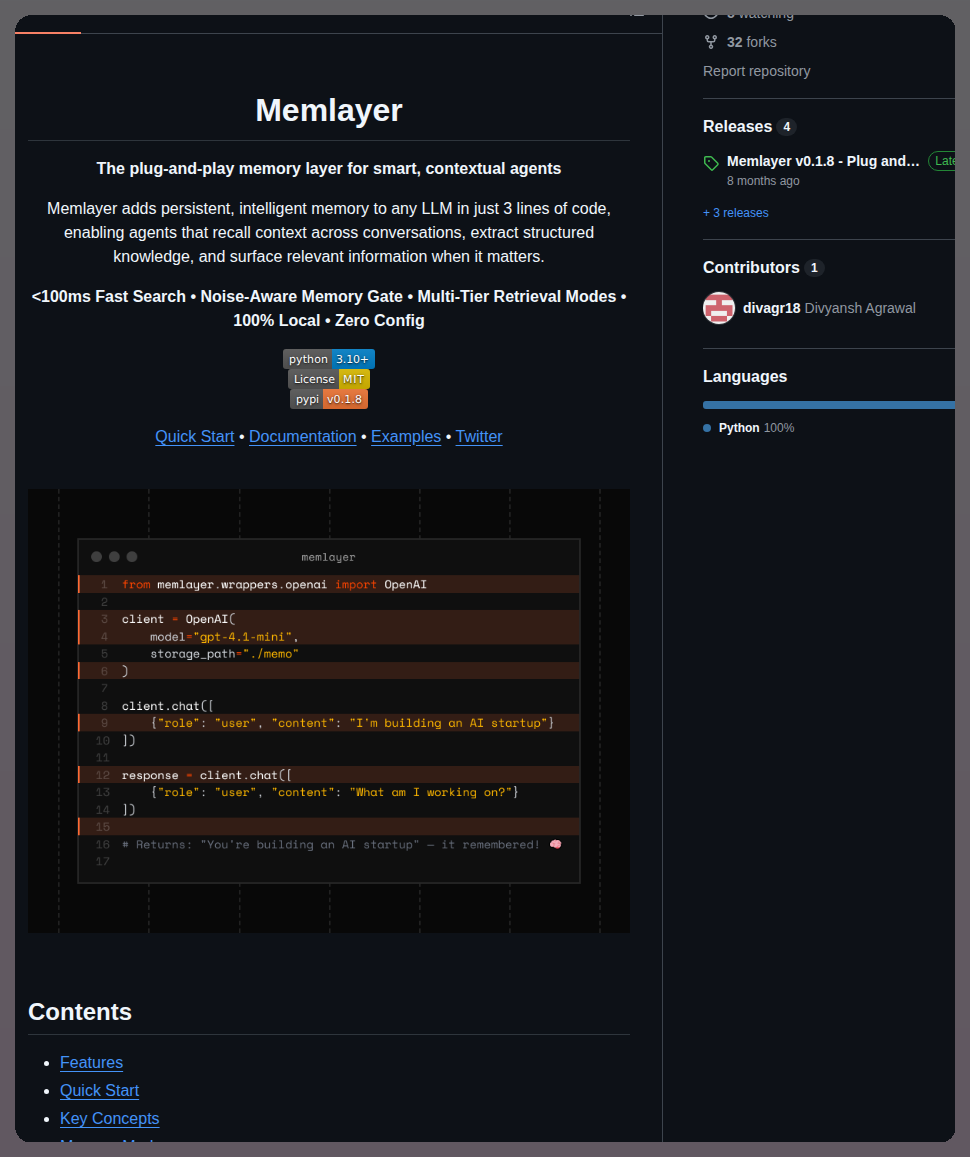970x1157 pixels.
Task: Click Report repository link
Action: tap(756, 71)
